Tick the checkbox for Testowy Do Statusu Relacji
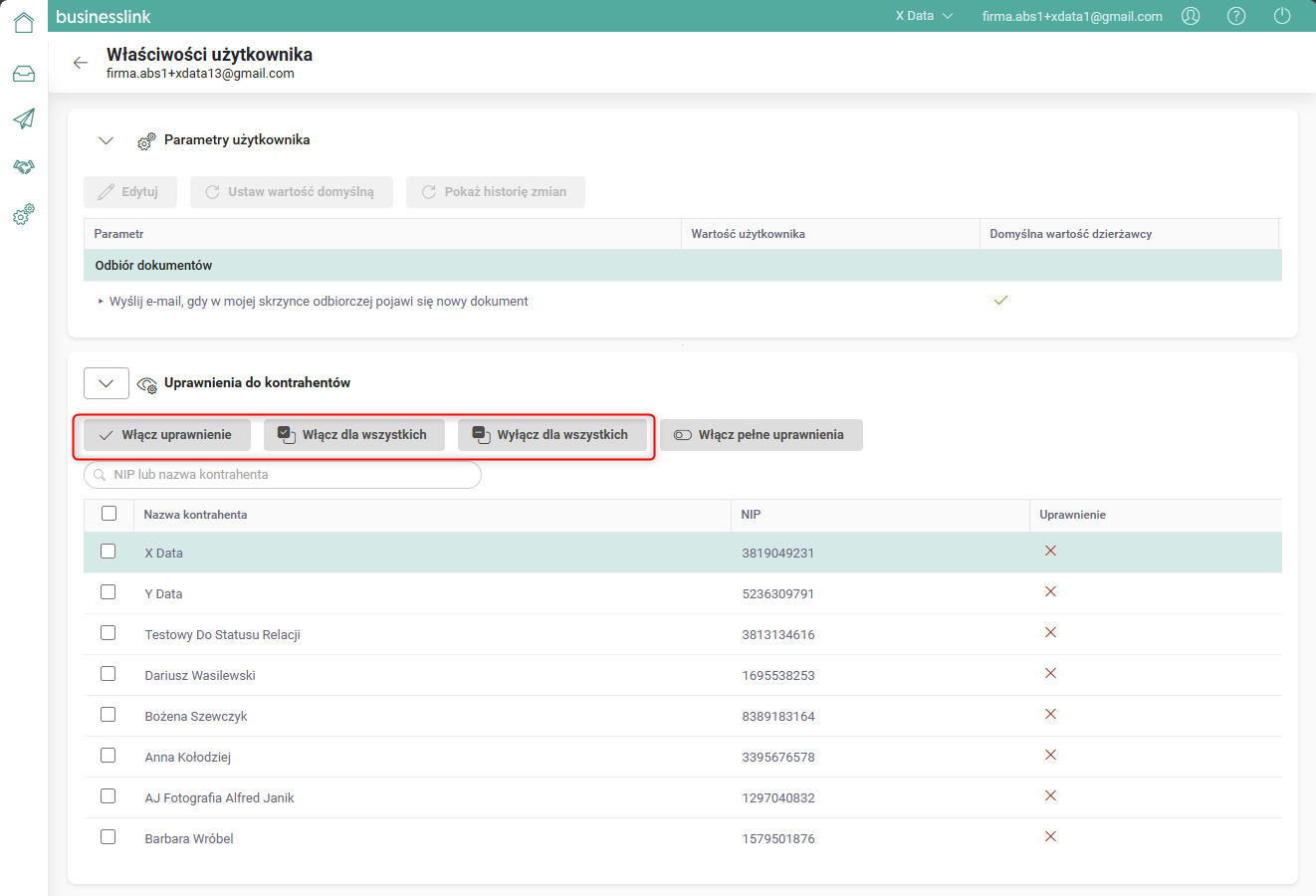Screen dimensions: 1316x896 (109, 633)
